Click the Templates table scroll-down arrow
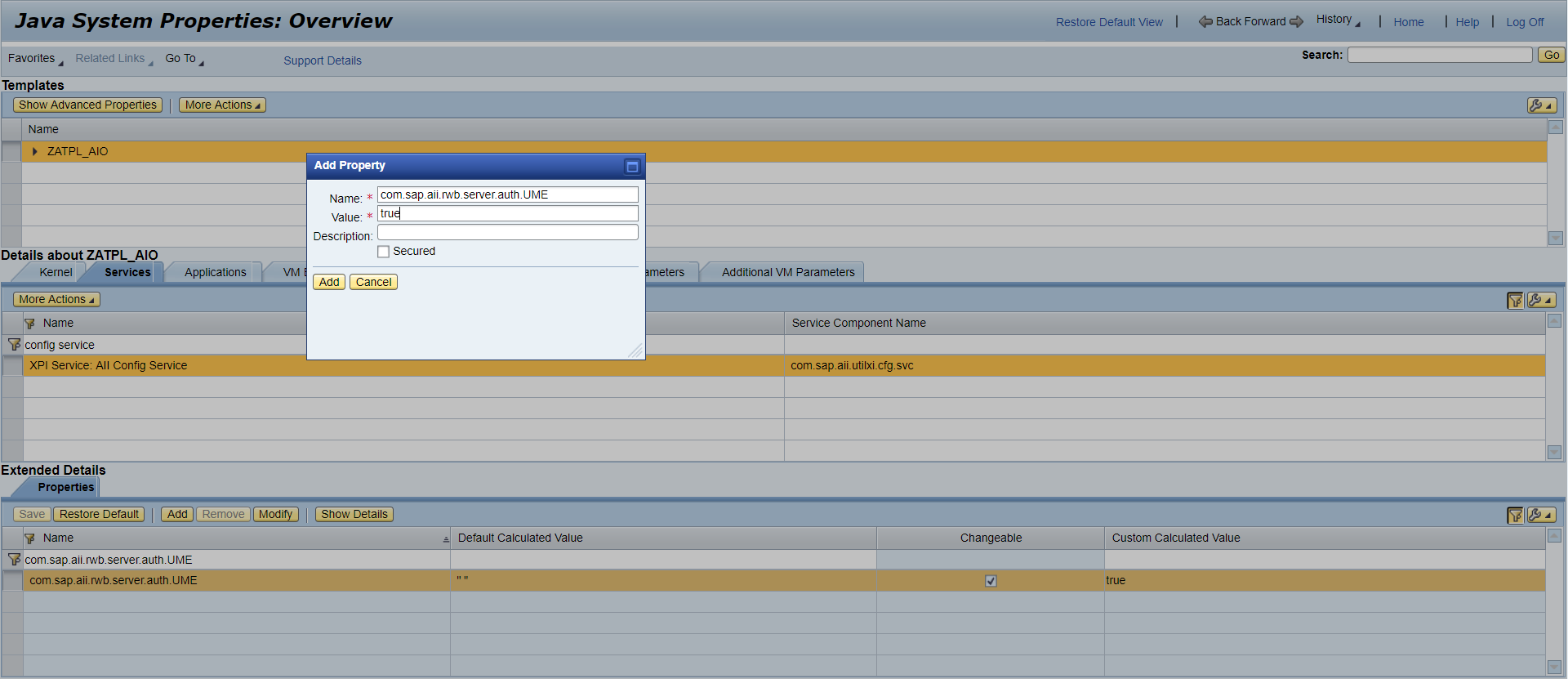This screenshot has height=679, width=1568. click(x=1555, y=238)
